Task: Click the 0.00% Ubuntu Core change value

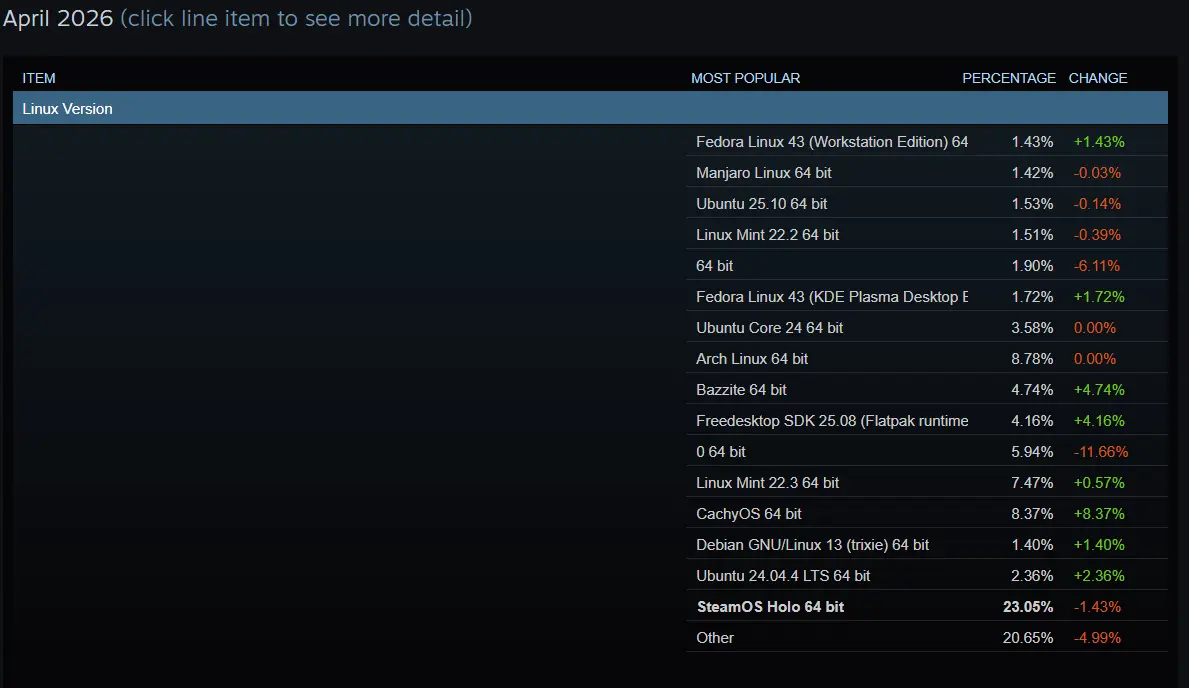Action: 1095,328
